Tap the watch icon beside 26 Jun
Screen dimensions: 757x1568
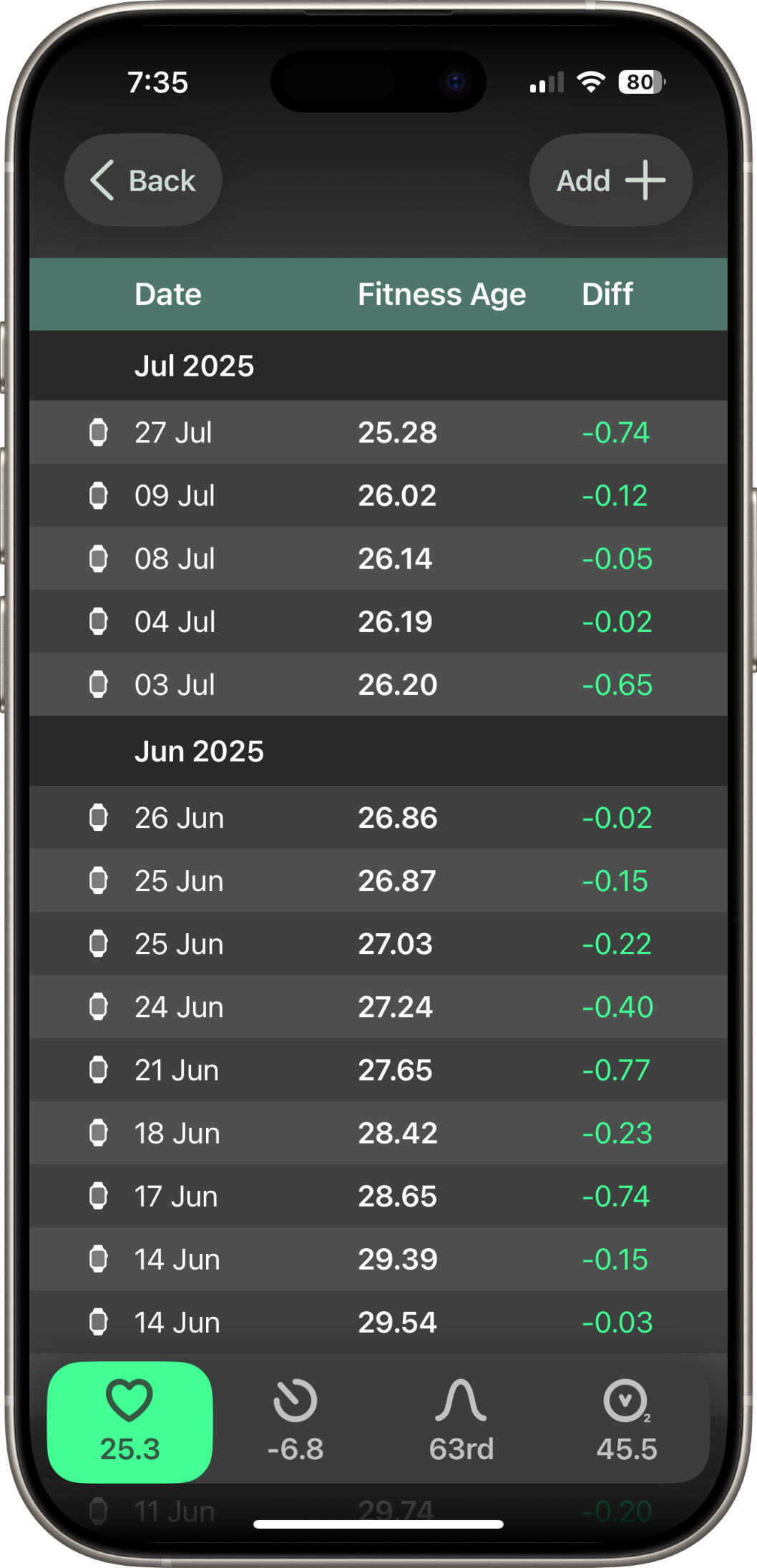pos(98,817)
